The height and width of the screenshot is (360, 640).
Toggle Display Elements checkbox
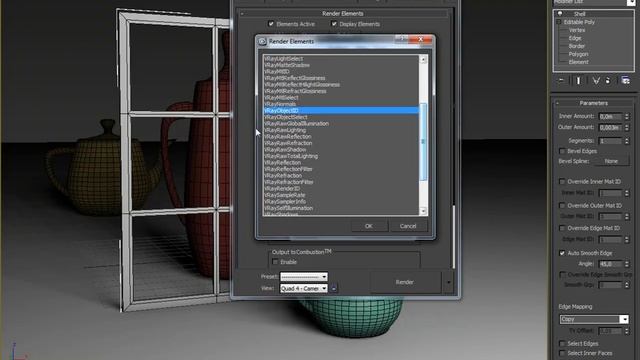[x=334, y=24]
